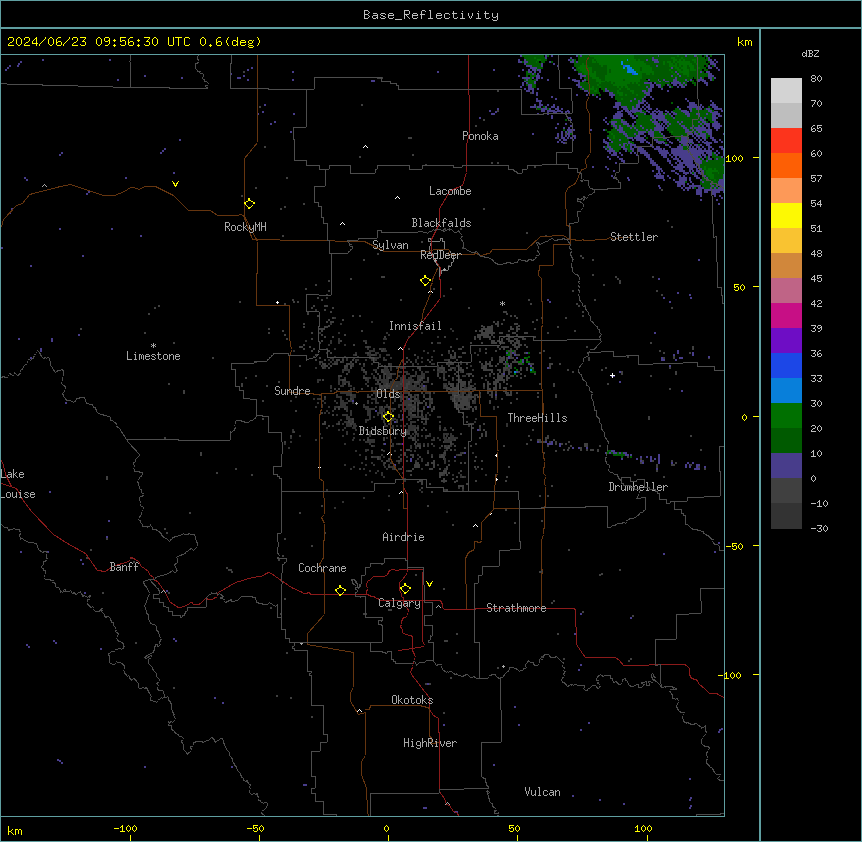
Task: Click the Ponoka city label
Action: (x=480, y=136)
